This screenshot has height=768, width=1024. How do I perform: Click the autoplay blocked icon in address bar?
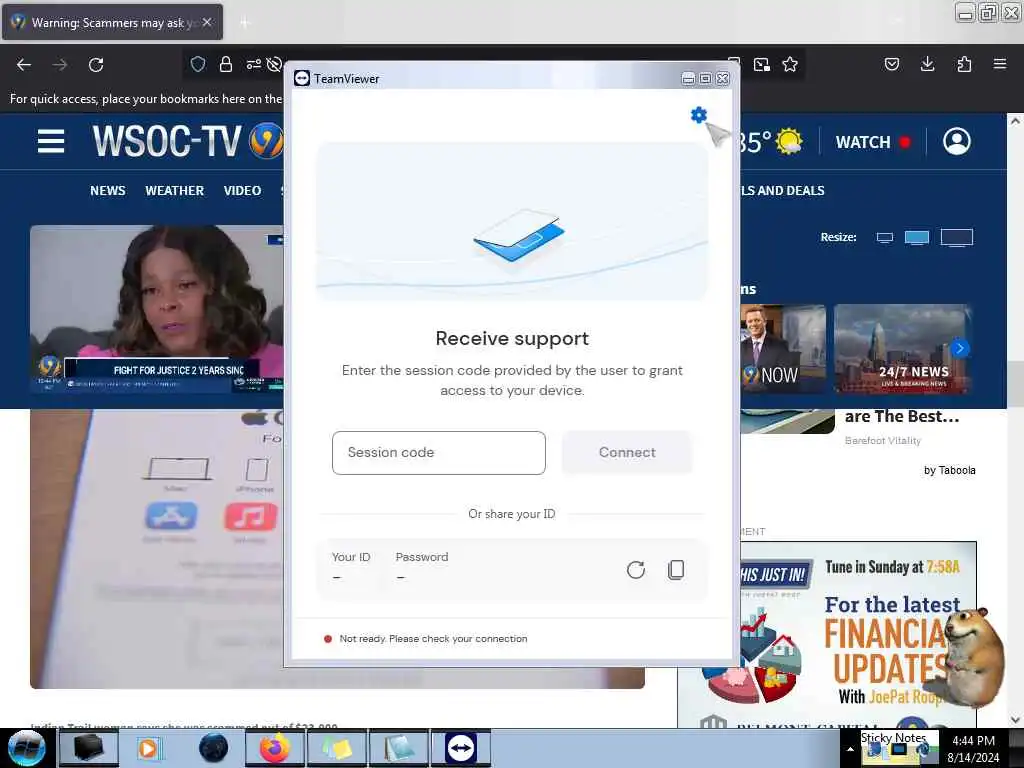point(274,64)
